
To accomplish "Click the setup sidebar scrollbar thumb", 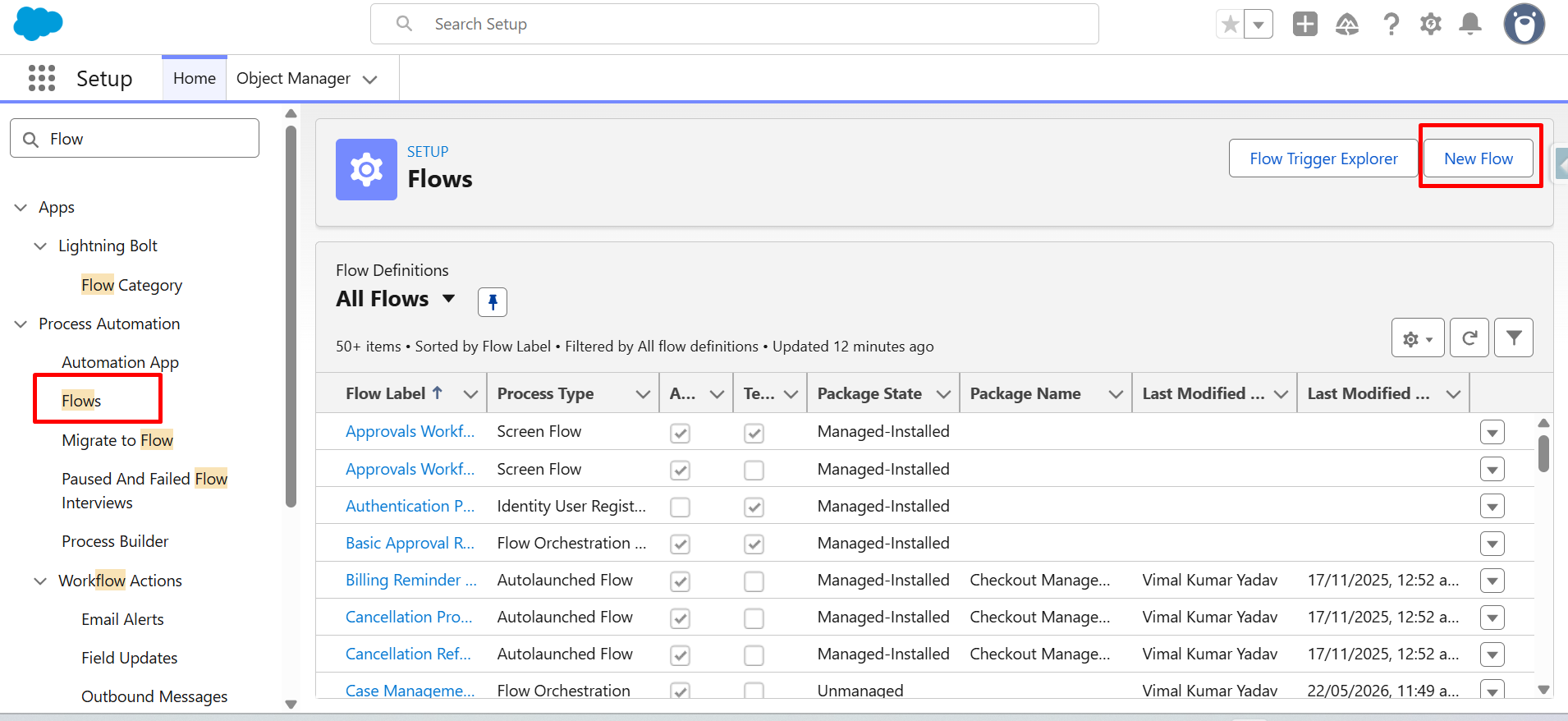I will pyautogui.click(x=291, y=316).
